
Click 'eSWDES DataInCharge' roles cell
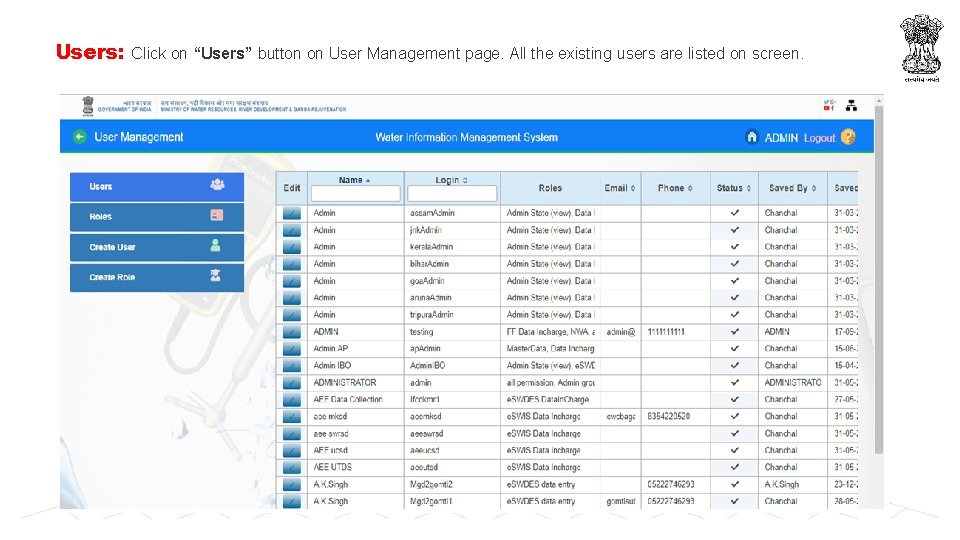[548, 399]
